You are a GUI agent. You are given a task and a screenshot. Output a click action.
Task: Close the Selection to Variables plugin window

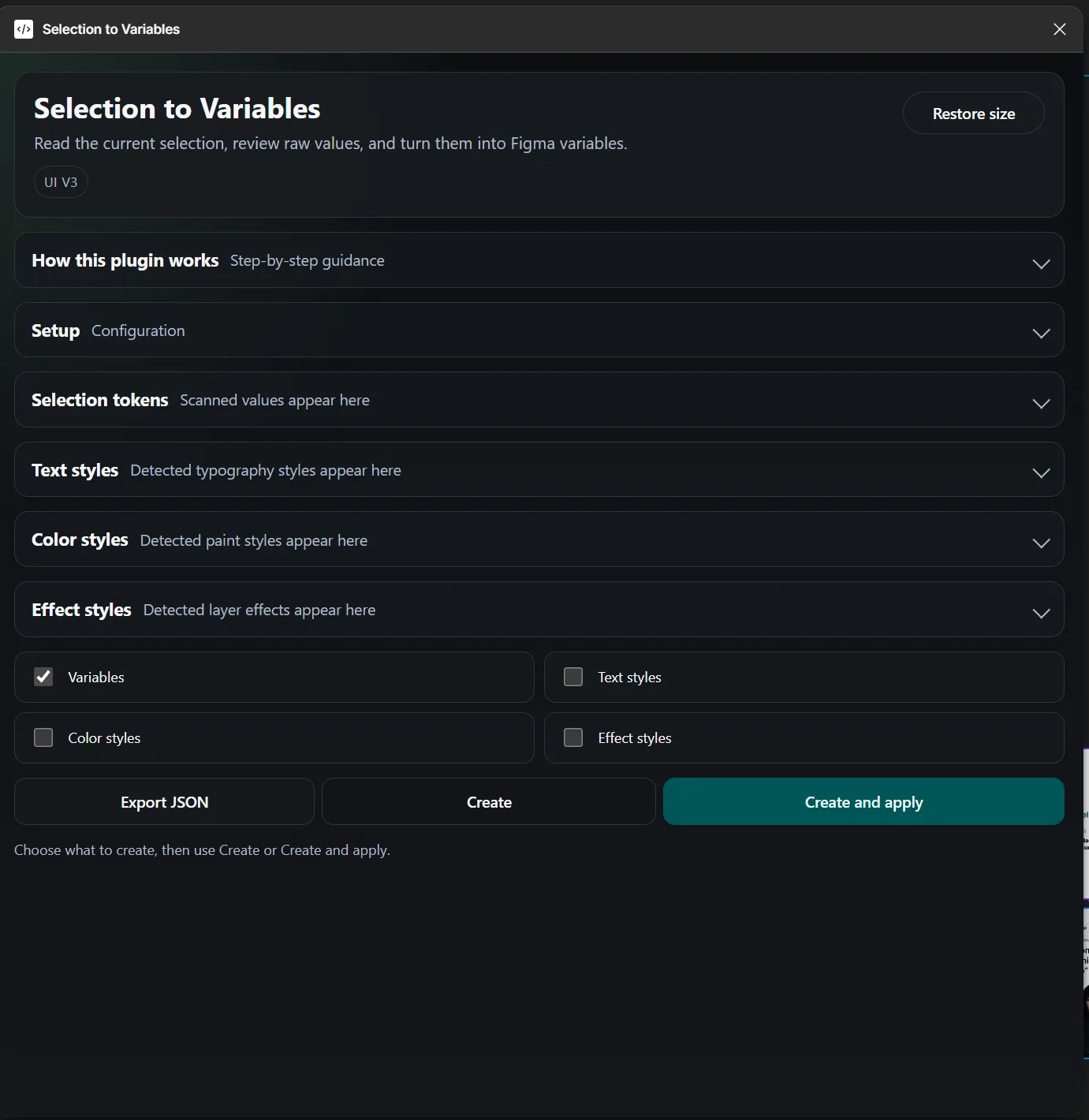(x=1059, y=29)
